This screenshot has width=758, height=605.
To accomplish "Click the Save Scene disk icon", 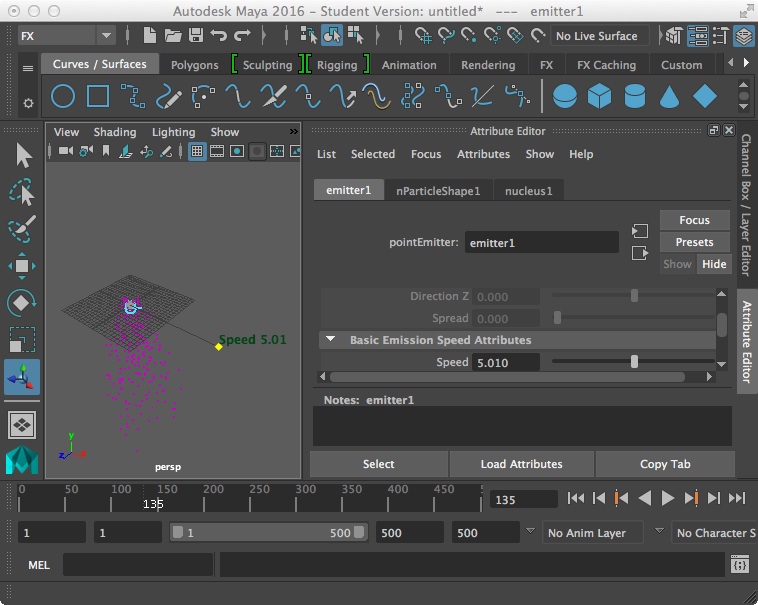I will coord(196,35).
